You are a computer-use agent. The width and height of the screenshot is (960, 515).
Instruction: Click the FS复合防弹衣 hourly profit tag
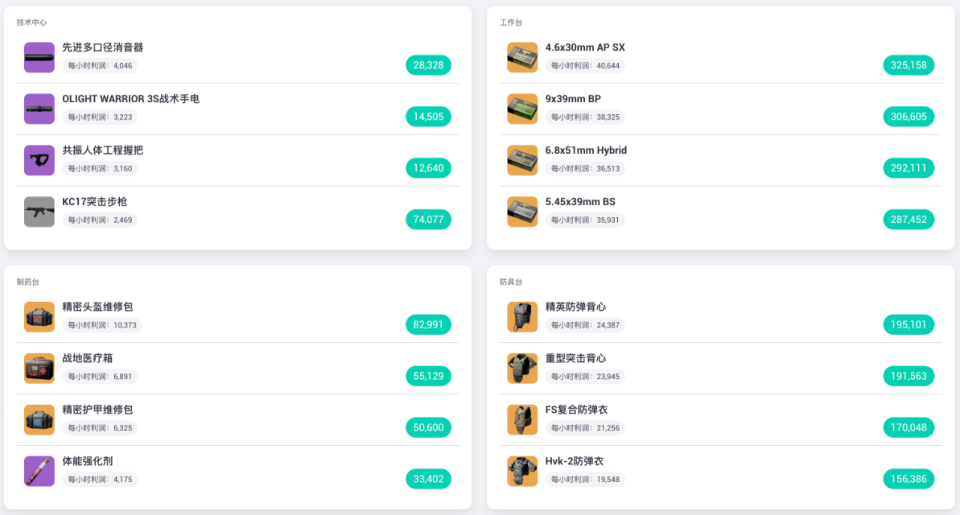pos(585,428)
